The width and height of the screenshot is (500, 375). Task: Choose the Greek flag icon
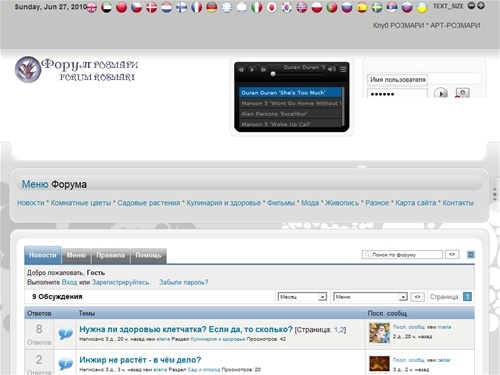tap(227, 7)
